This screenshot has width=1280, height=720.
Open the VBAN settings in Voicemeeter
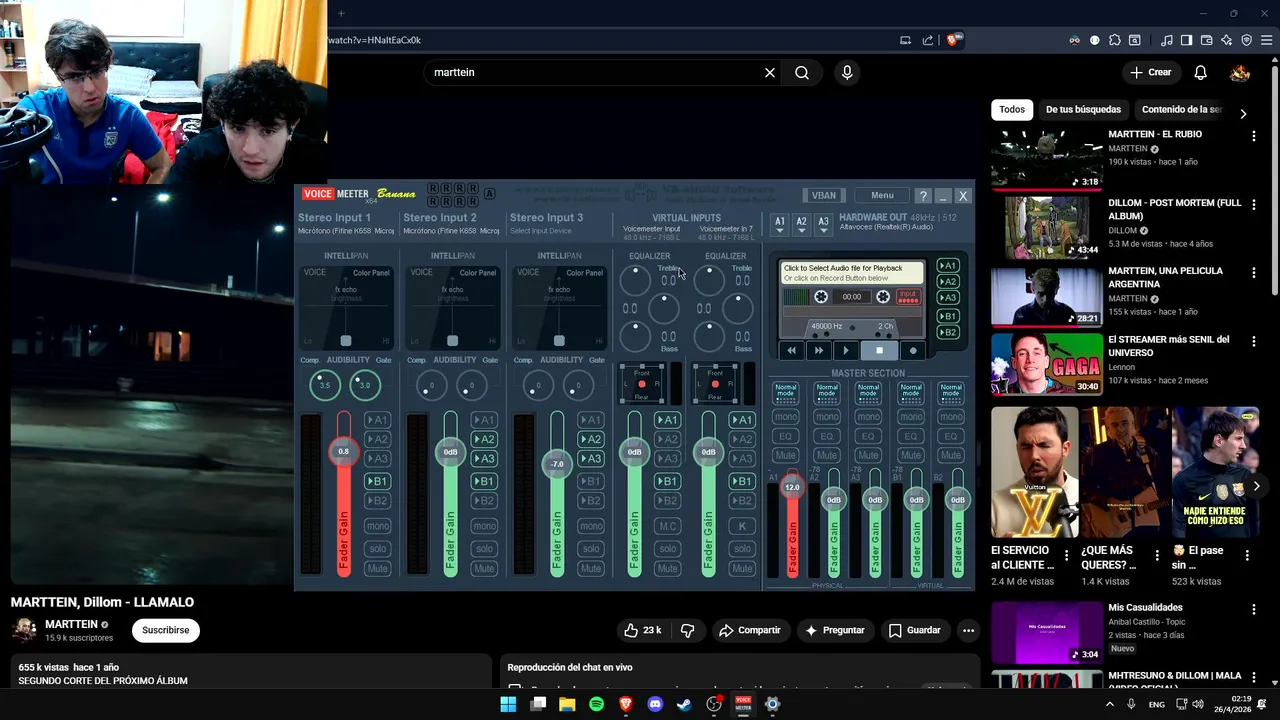pos(824,196)
